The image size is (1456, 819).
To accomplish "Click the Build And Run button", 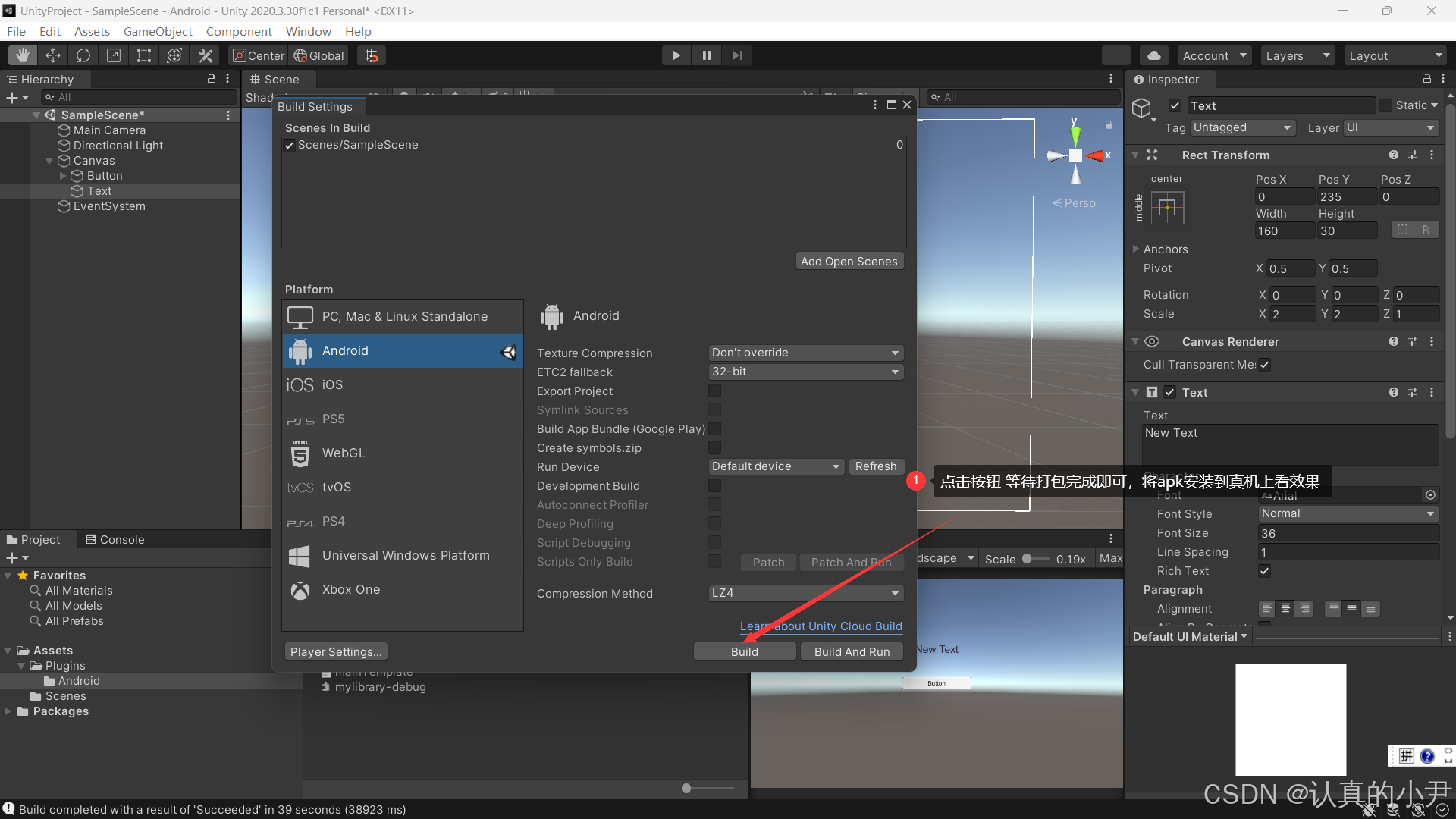I will click(x=851, y=651).
